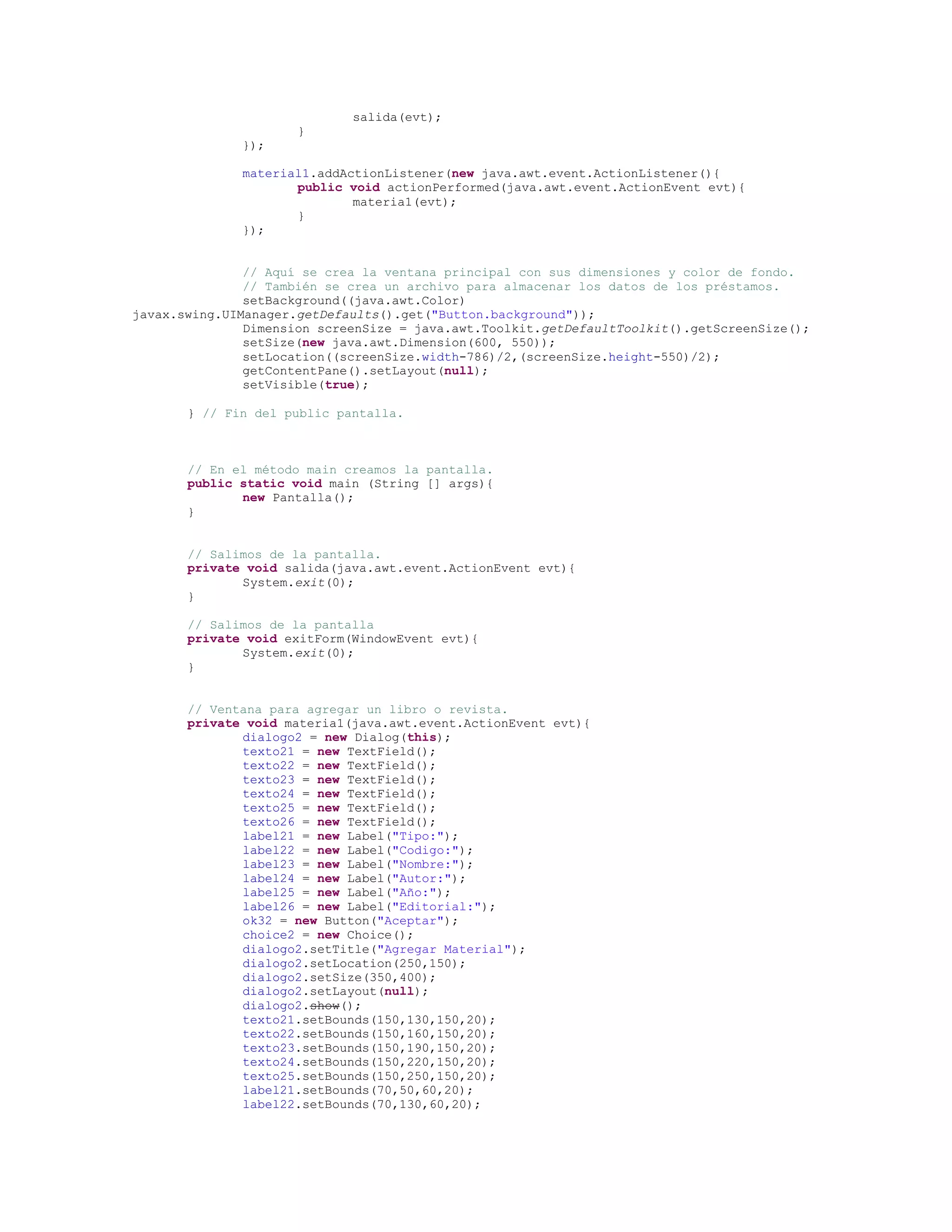Viewport: 952px width, 1232px height.
Task: Click 'label22.setBounds(70,130,60,20);' last line
Action: point(361,1105)
